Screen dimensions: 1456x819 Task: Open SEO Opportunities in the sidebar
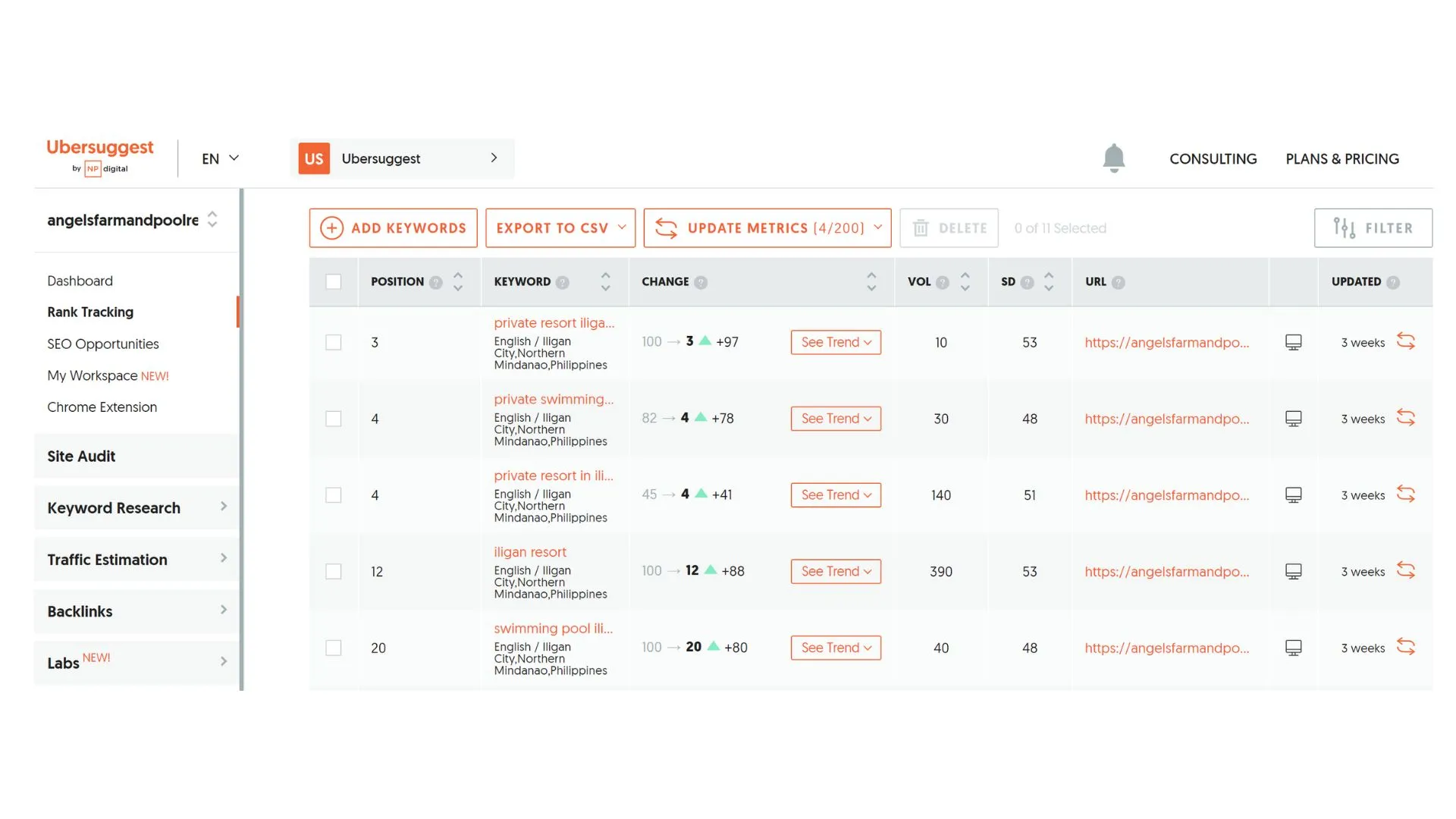pos(103,344)
